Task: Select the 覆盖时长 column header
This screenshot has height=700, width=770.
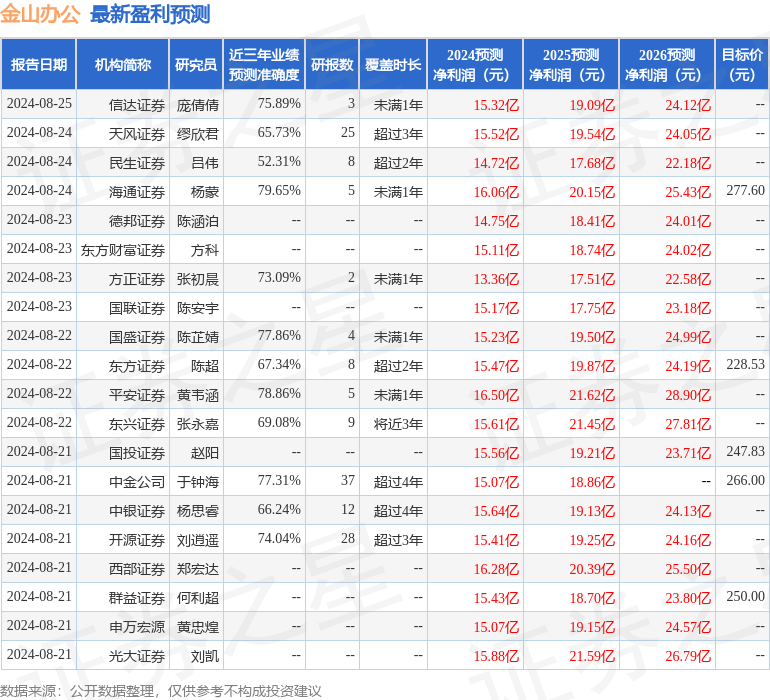Action: [393, 64]
